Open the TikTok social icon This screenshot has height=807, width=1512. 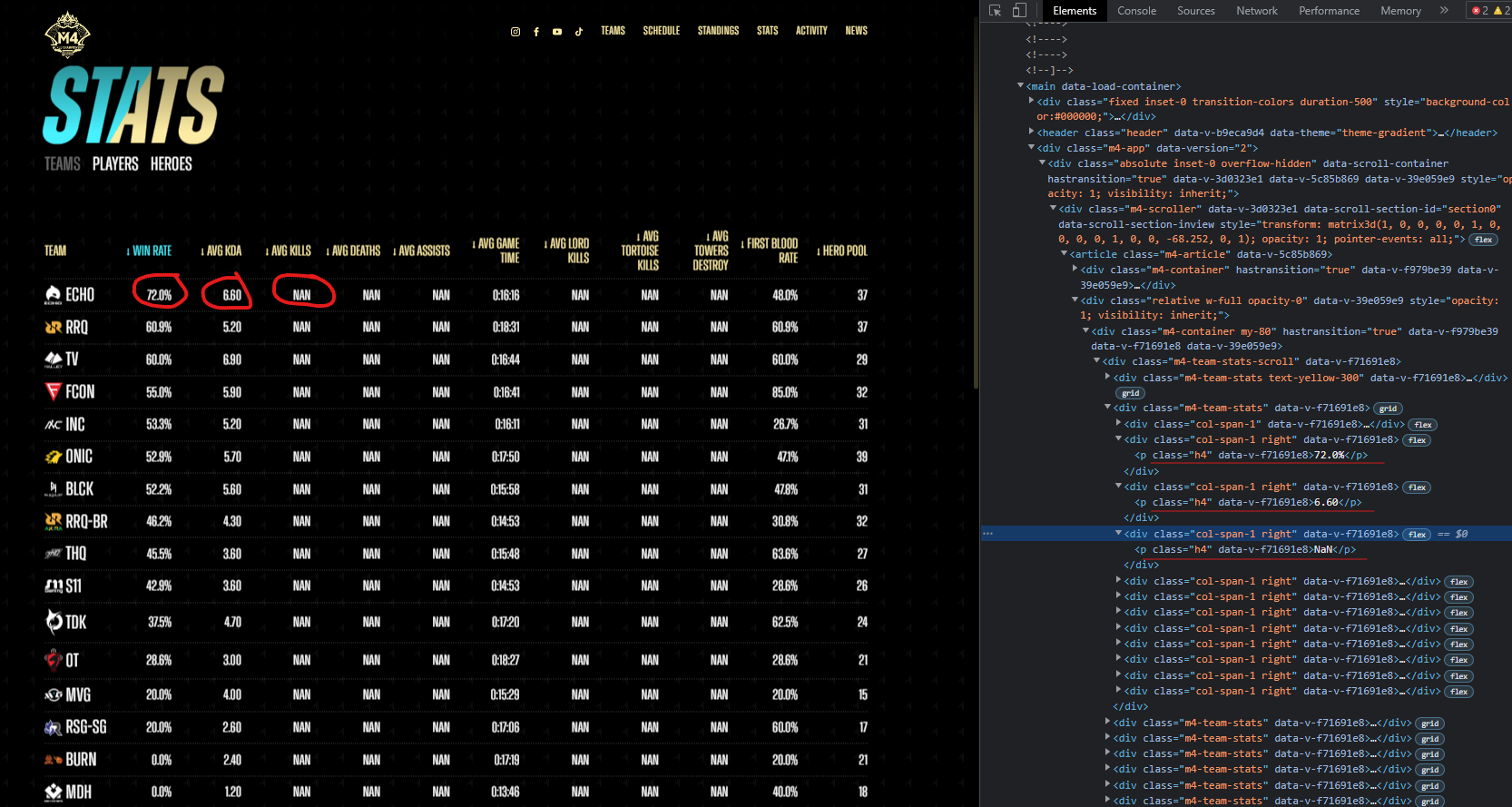click(x=579, y=32)
